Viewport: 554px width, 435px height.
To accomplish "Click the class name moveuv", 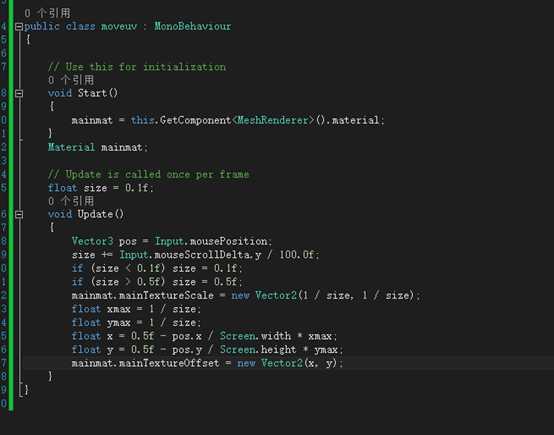I will pyautogui.click(x=119, y=27).
